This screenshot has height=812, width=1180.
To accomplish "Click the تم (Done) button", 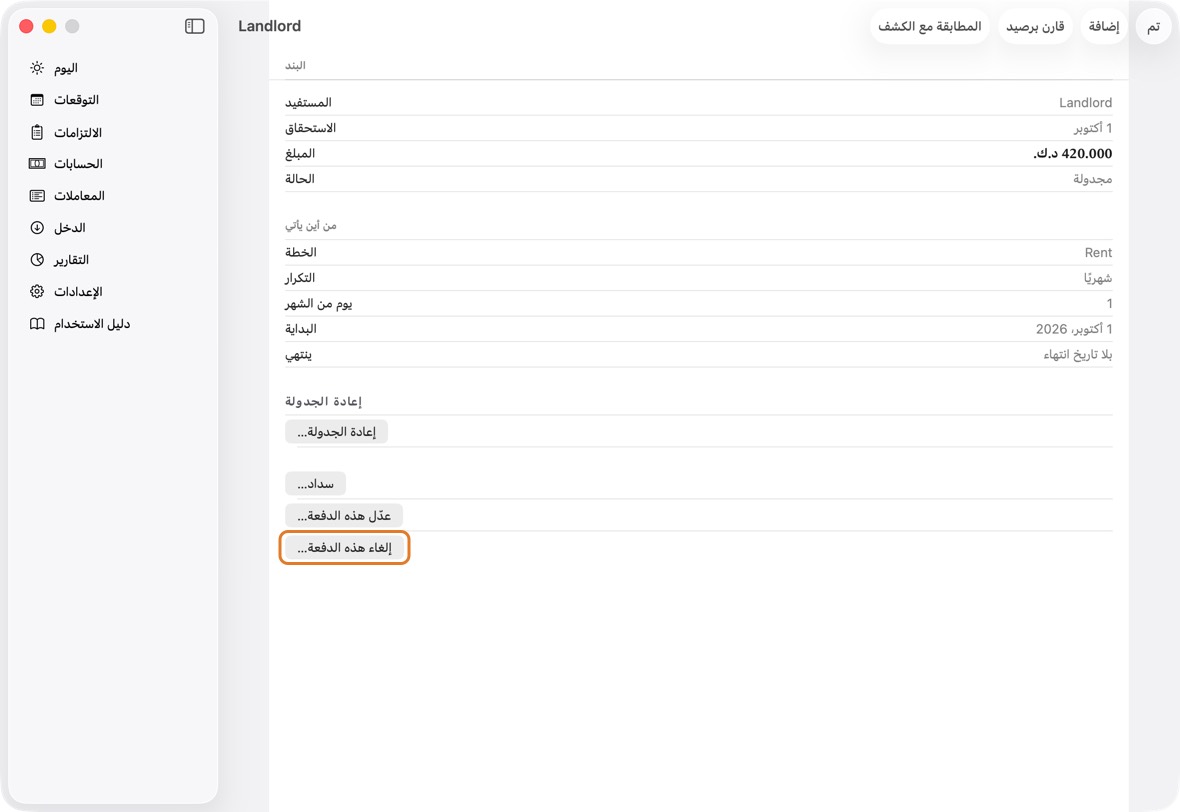I will click(1153, 26).
